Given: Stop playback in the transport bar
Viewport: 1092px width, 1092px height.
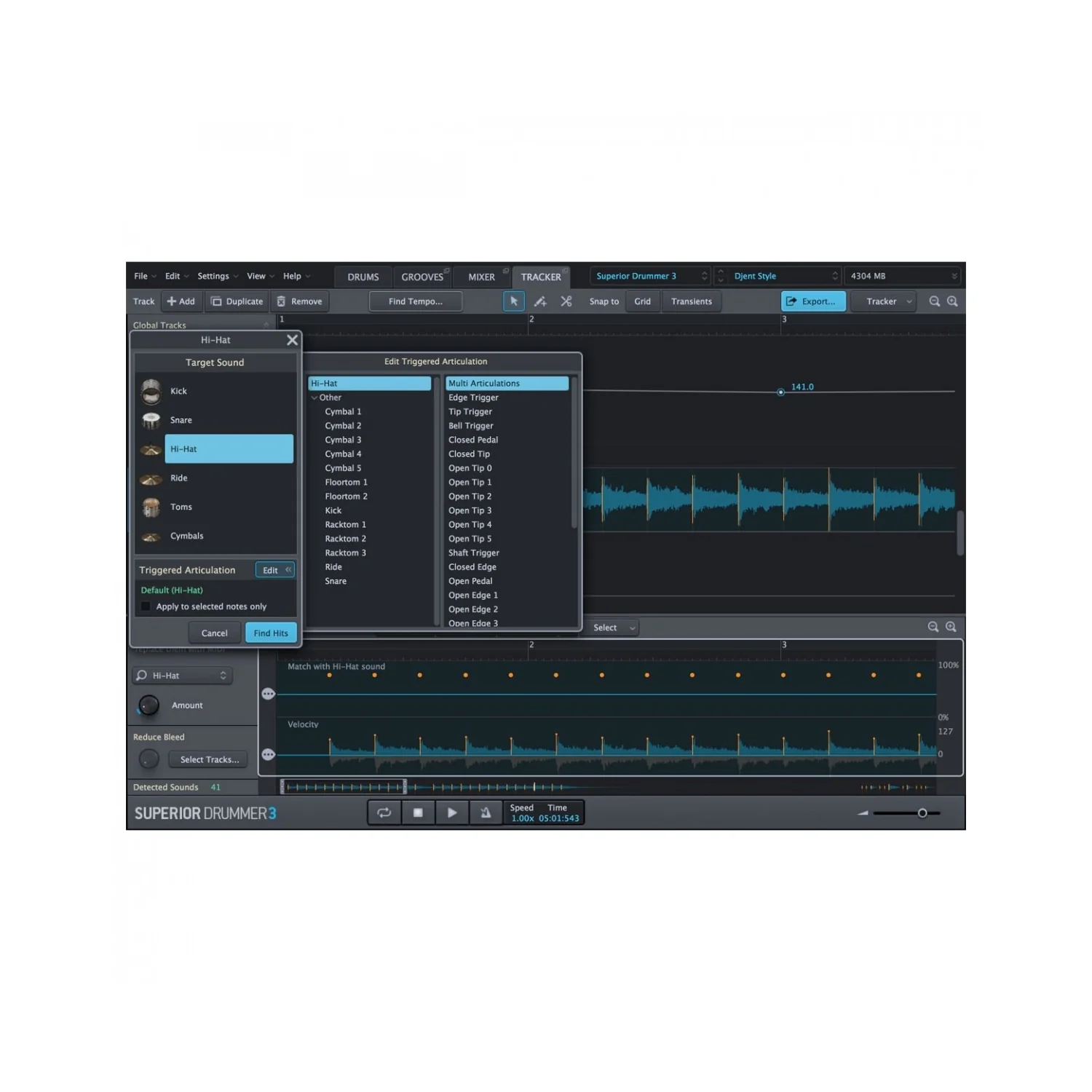Looking at the screenshot, I should click(418, 812).
